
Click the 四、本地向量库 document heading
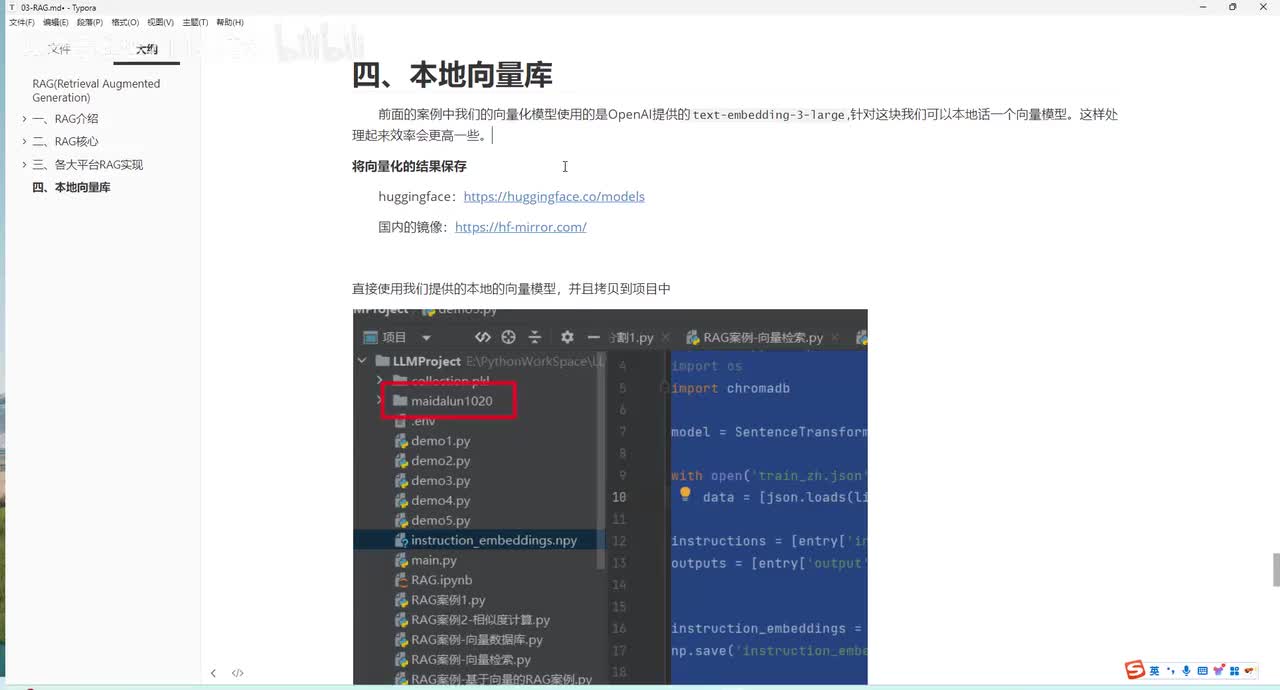(452, 75)
